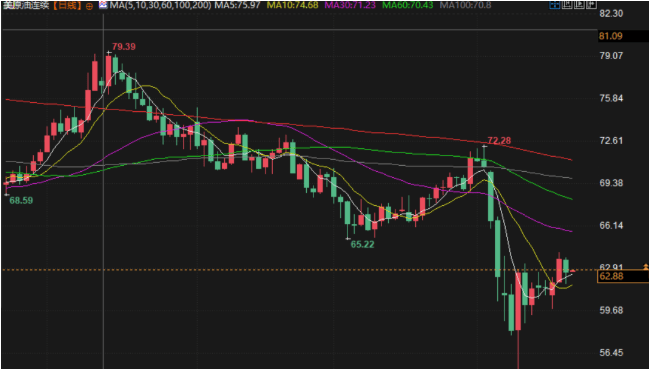The width and height of the screenshot is (649, 369).
Task: Open the indicator chart icon before MA settings
Action: [103, 5]
